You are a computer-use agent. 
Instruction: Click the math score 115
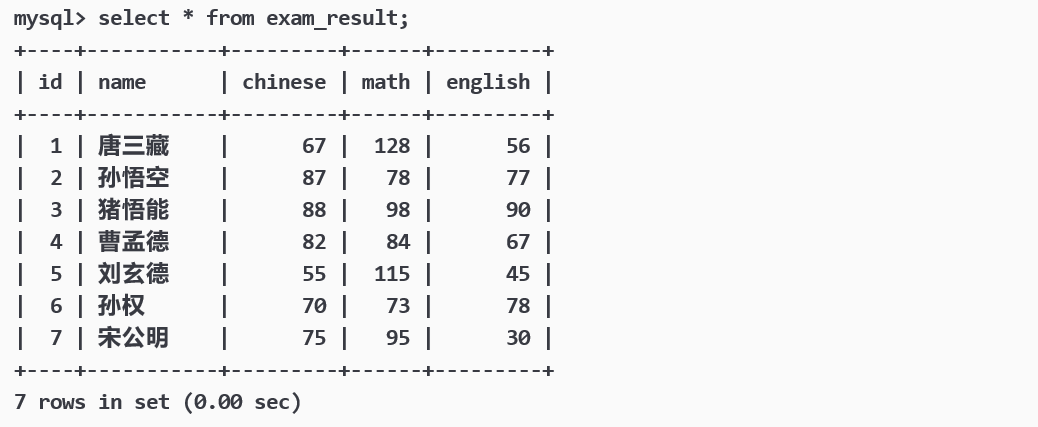pos(392,274)
